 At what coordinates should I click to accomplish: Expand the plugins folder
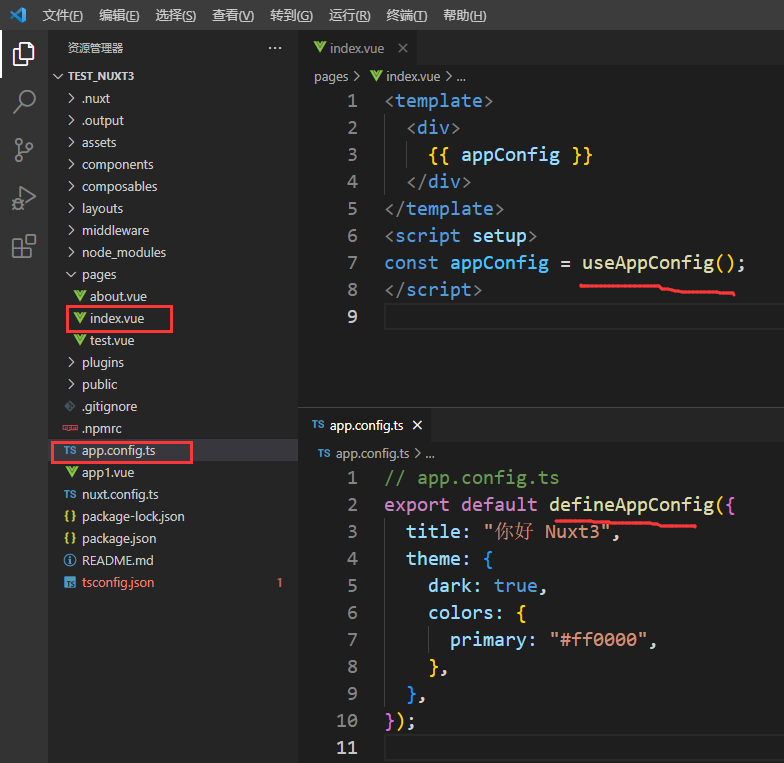[x=72, y=362]
